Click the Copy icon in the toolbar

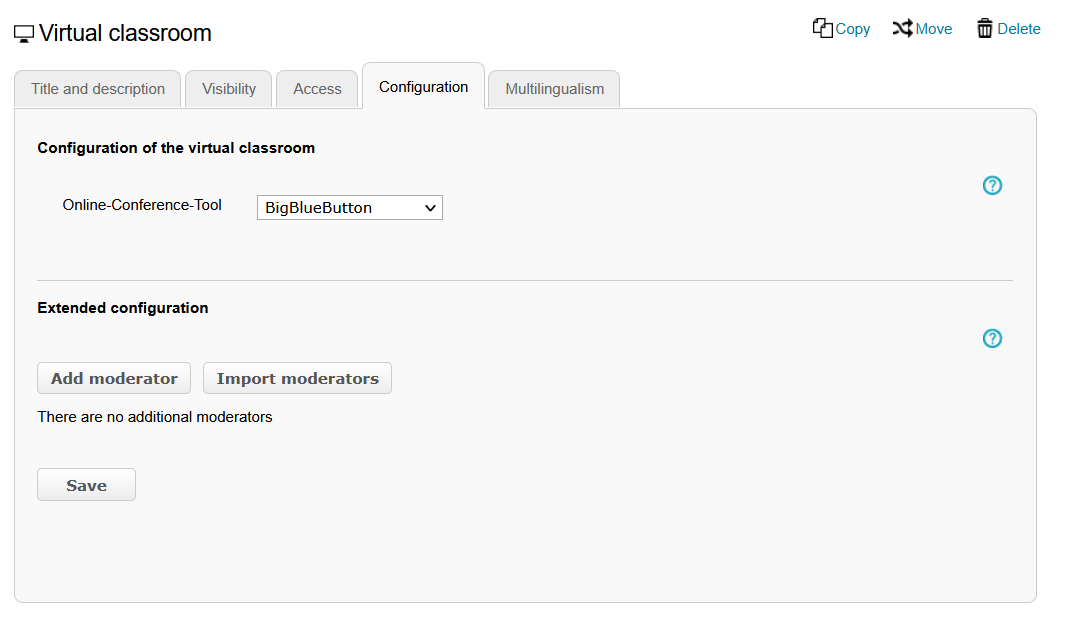tap(822, 28)
